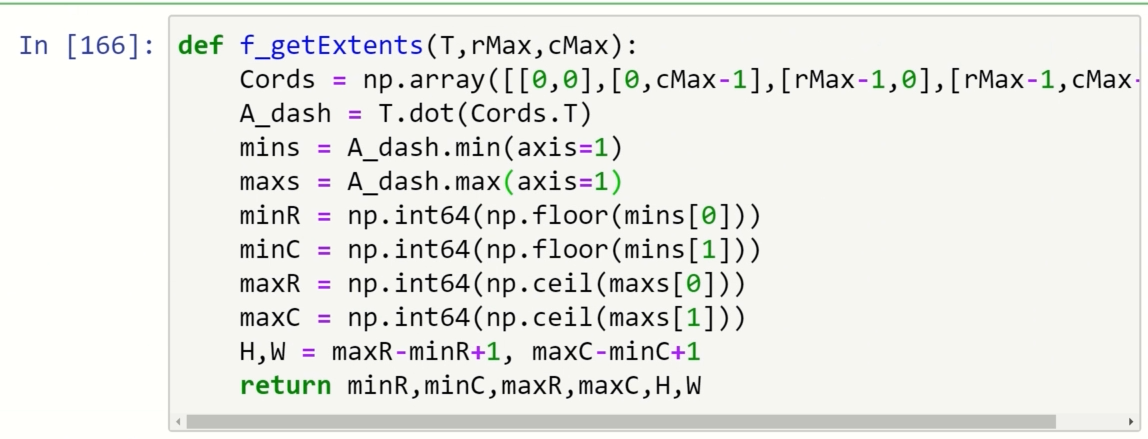Click the right arrow of horizontal scrollbar
This screenshot has height=439, width=1148.
[1131, 422]
